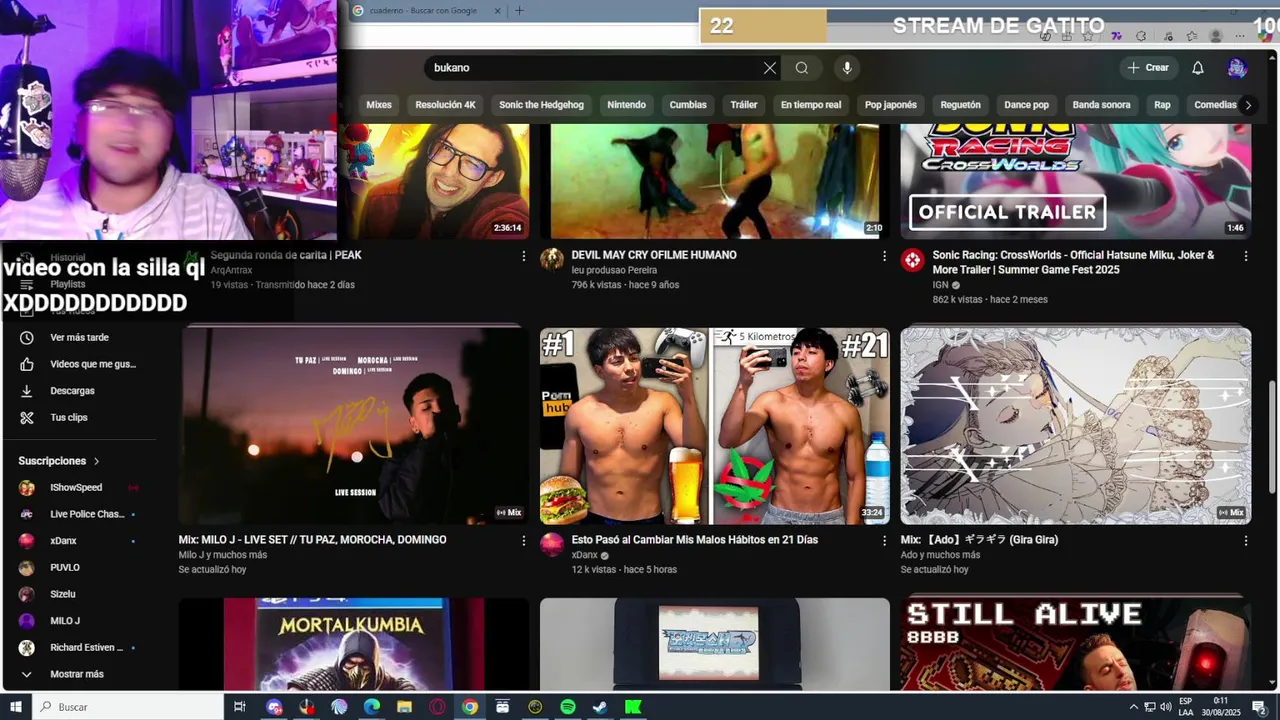Screen dimensions: 1280x720
Task: Open Steam from the taskbar
Action: (600, 707)
